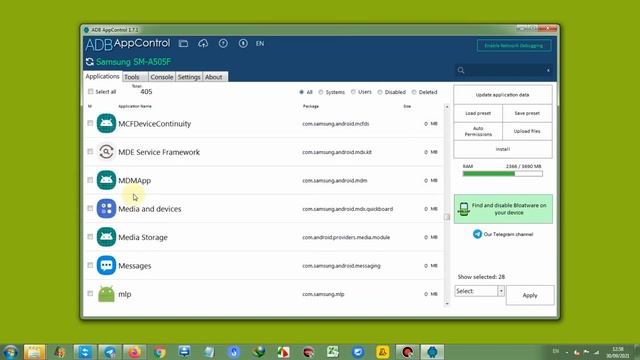Click the Load preset button
640x360 pixels.
pyautogui.click(x=478, y=113)
